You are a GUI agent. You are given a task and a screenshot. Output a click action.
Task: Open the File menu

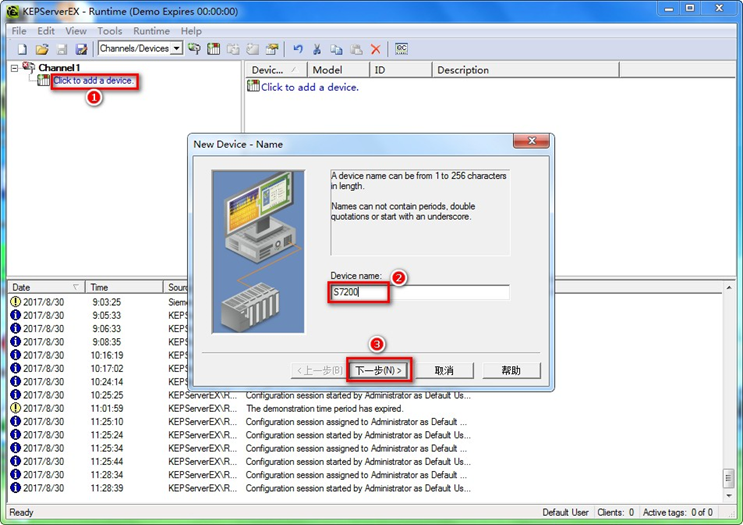pos(19,31)
